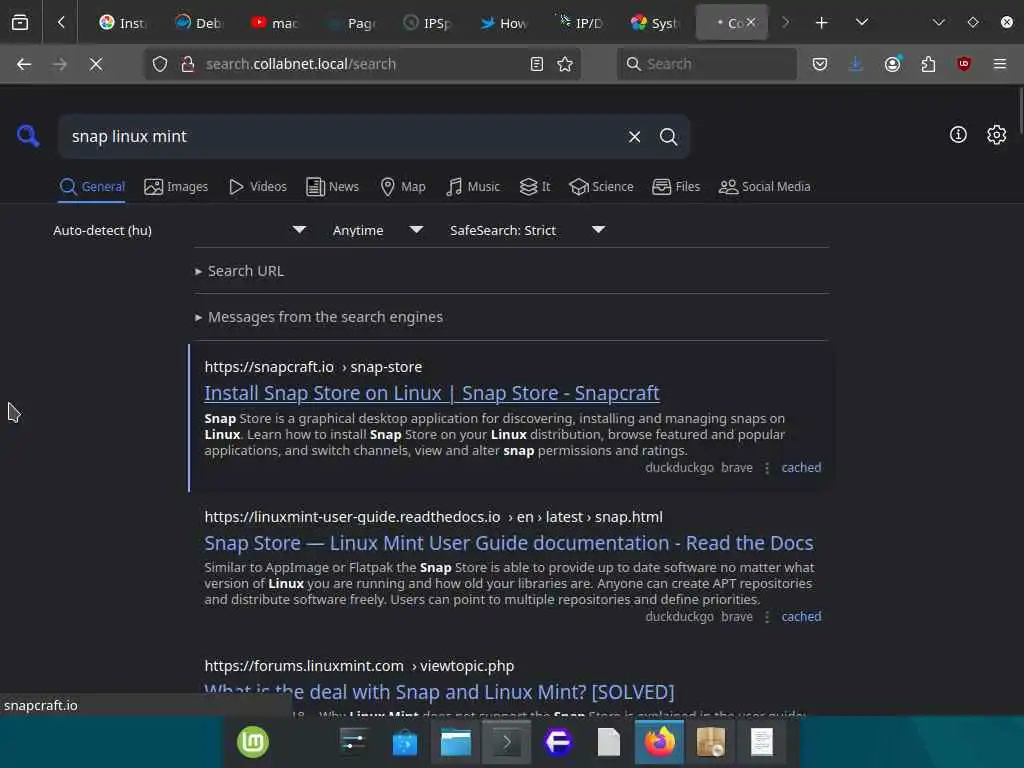Open Install Snap Store on Linux result
The image size is (1024, 768).
pos(432,393)
